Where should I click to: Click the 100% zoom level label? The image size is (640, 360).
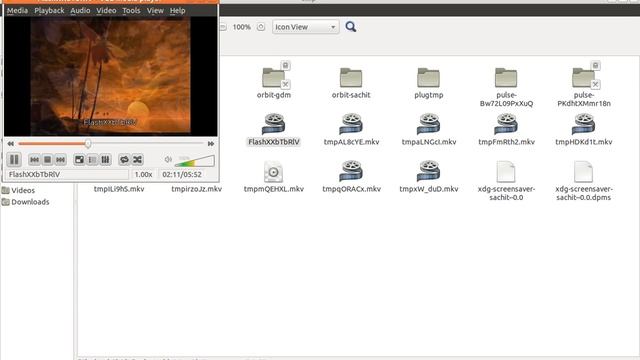(x=242, y=27)
